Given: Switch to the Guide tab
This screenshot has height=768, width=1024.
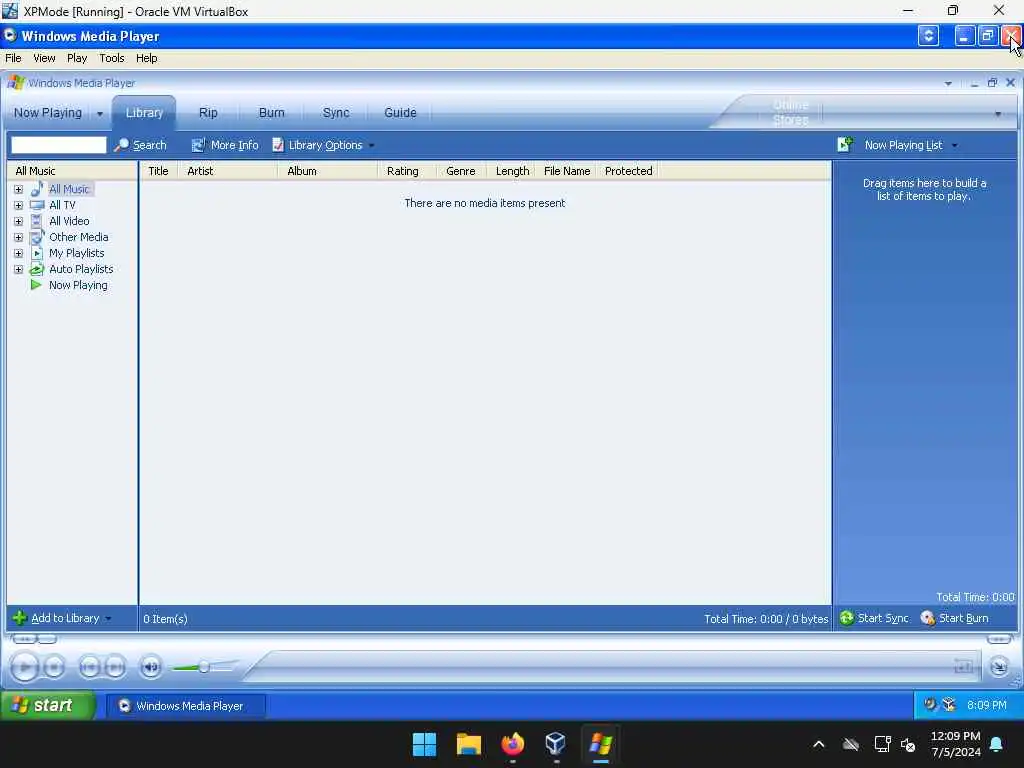Looking at the screenshot, I should click(400, 112).
